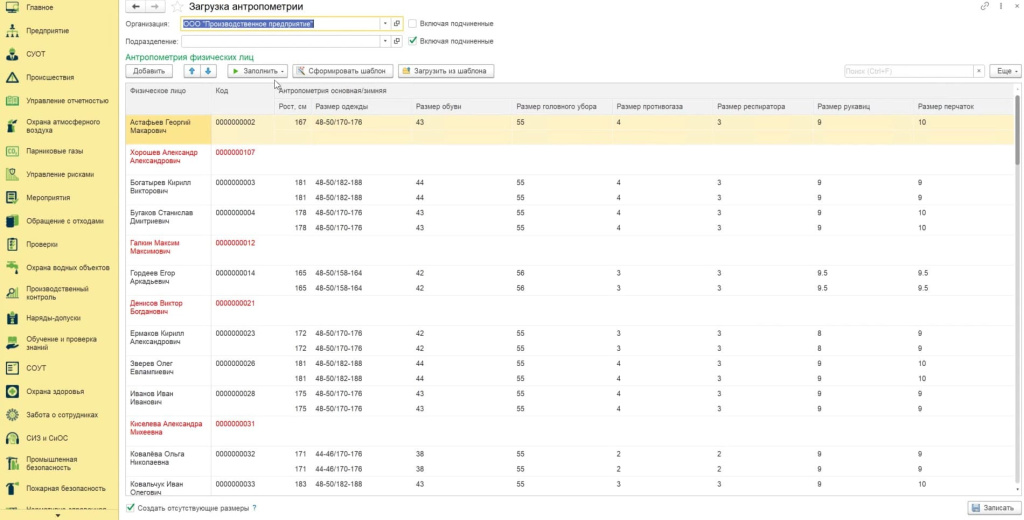Open the Заполнить dropdown menu
The height and width of the screenshot is (520, 1024).
[x=257, y=71]
